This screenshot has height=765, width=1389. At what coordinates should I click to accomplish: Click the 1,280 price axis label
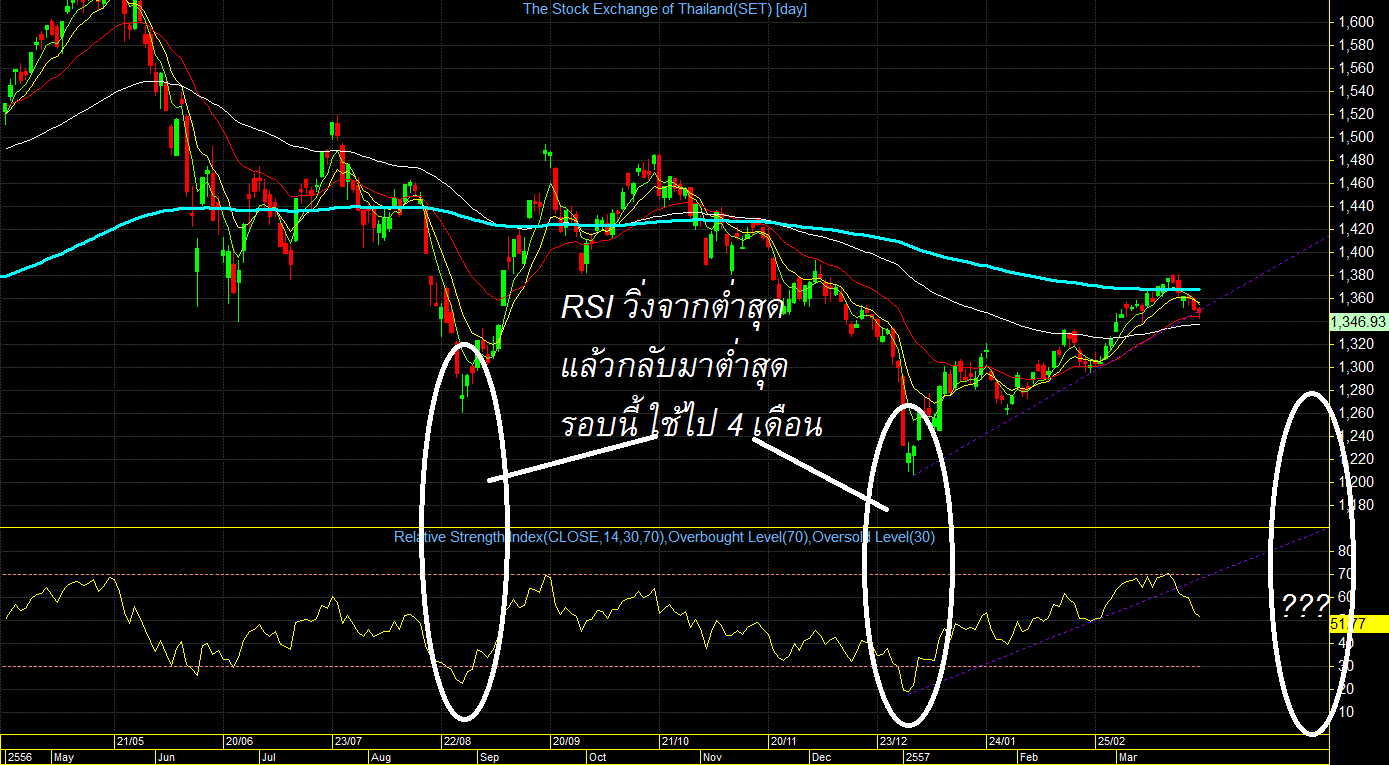pos(1354,390)
